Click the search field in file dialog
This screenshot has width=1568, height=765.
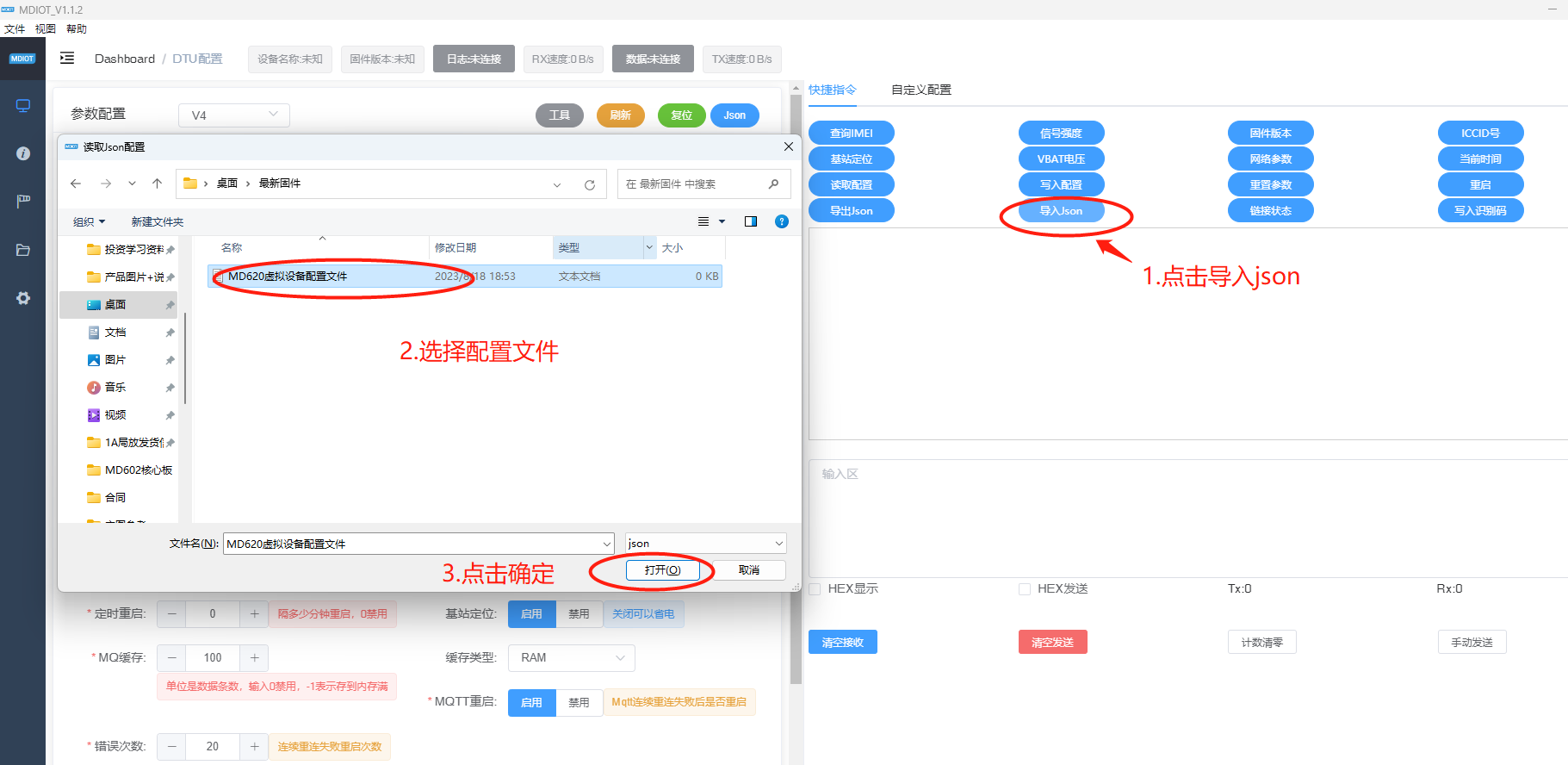click(693, 184)
